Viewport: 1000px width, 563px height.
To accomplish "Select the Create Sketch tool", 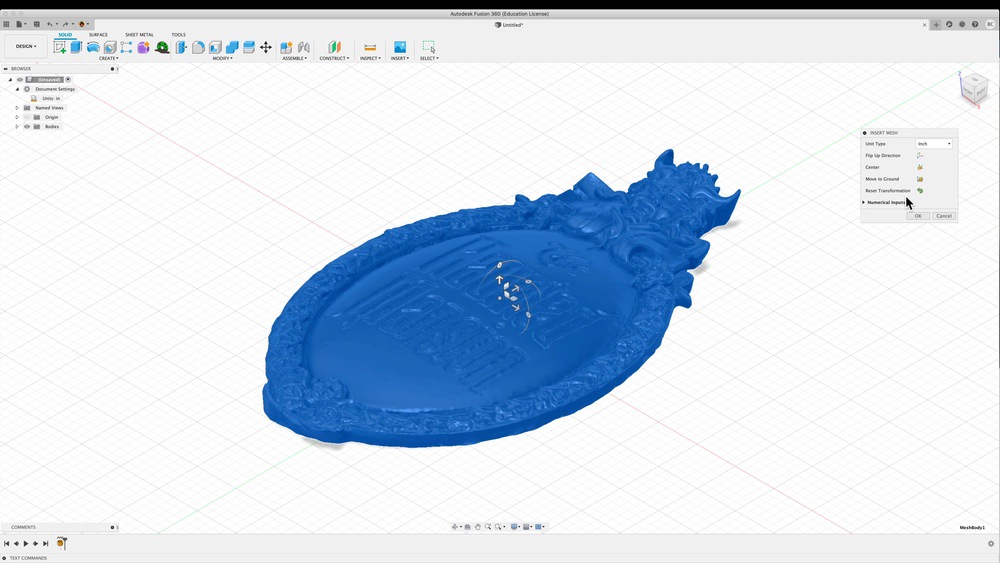I will [60, 47].
